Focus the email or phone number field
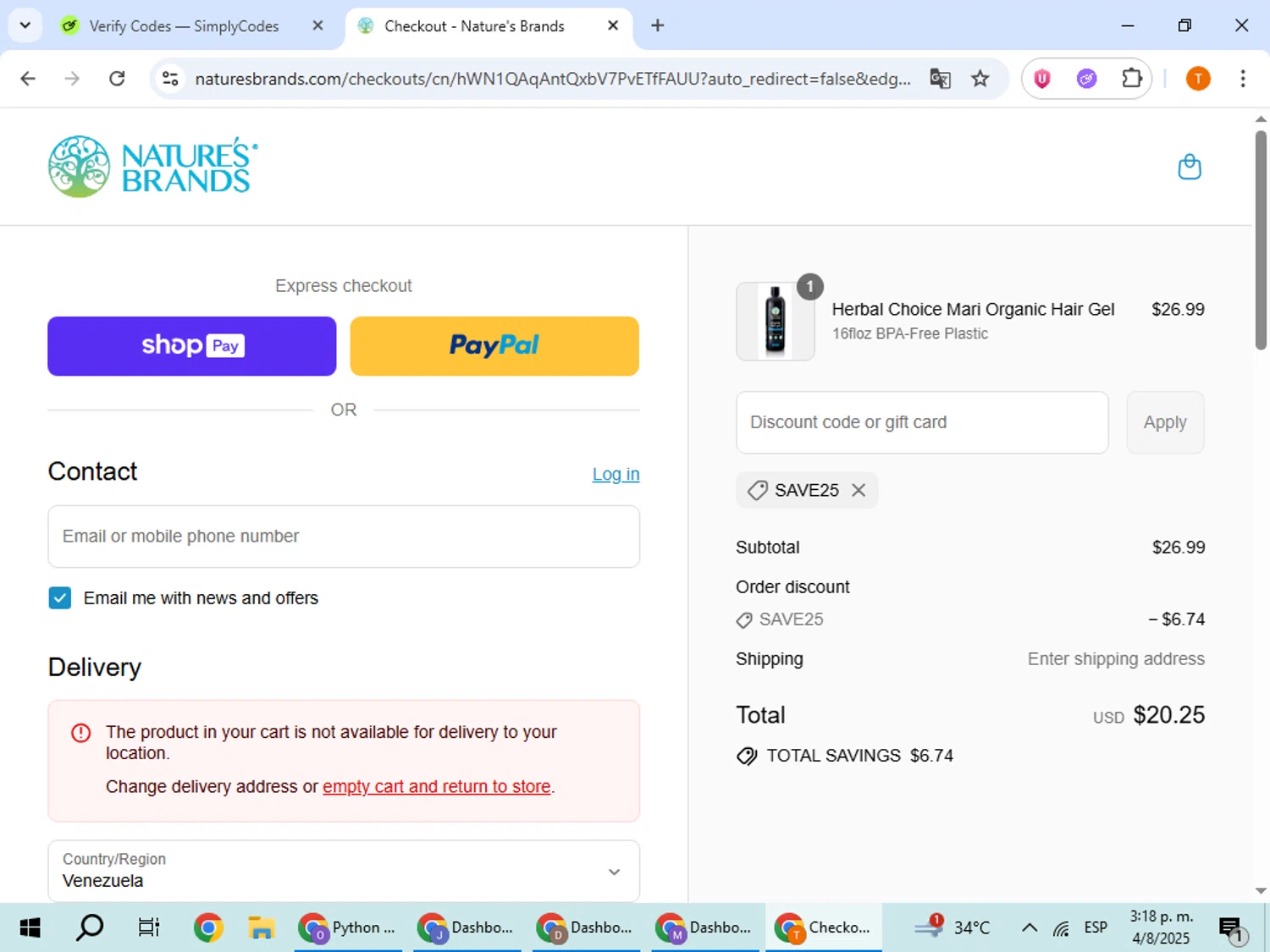The height and width of the screenshot is (952, 1270). pyautogui.click(x=344, y=537)
